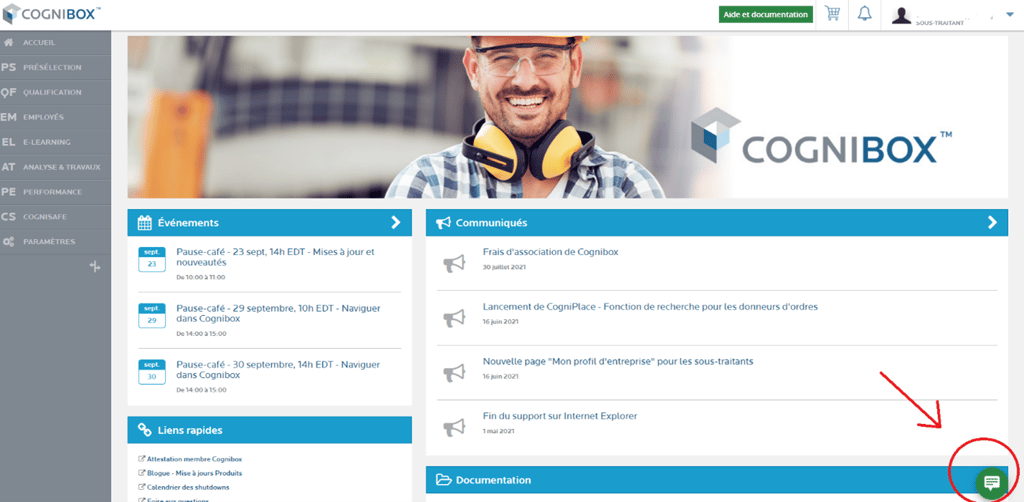Open the 29 septembre Pause-café event
This screenshot has height=502, width=1024.
pos(278,313)
